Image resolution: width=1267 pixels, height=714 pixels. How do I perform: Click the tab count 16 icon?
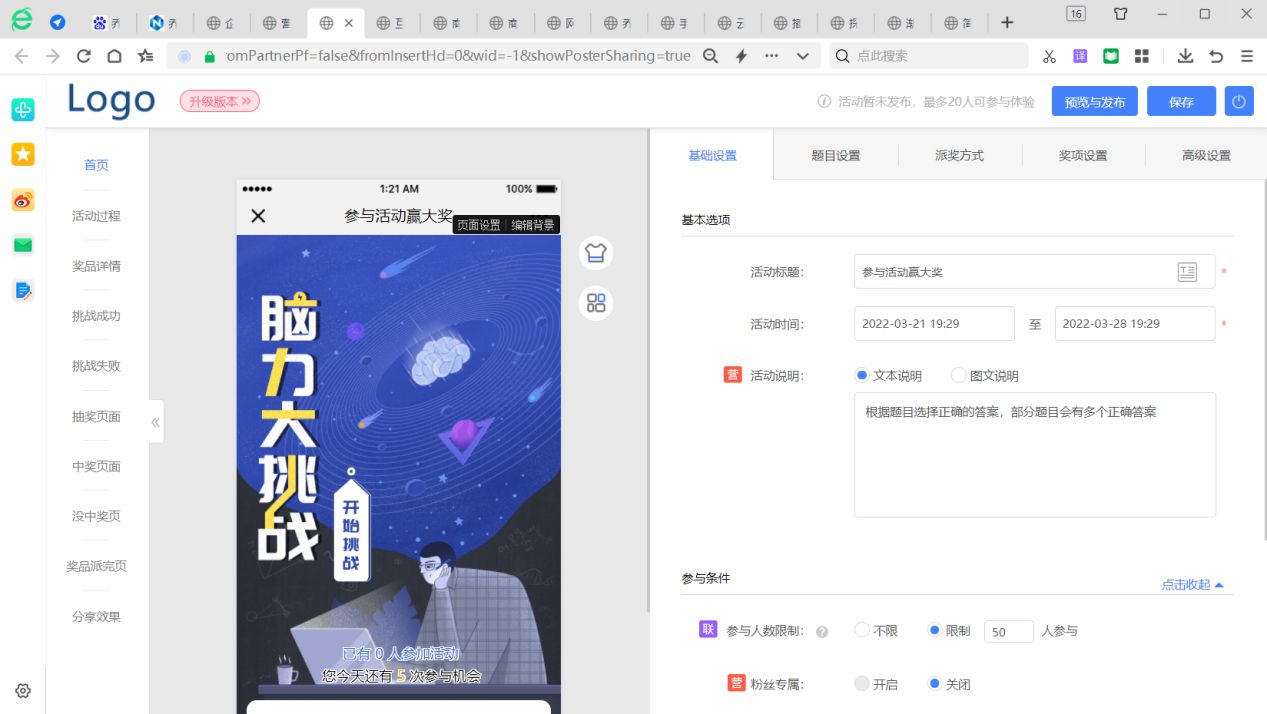click(x=1076, y=14)
